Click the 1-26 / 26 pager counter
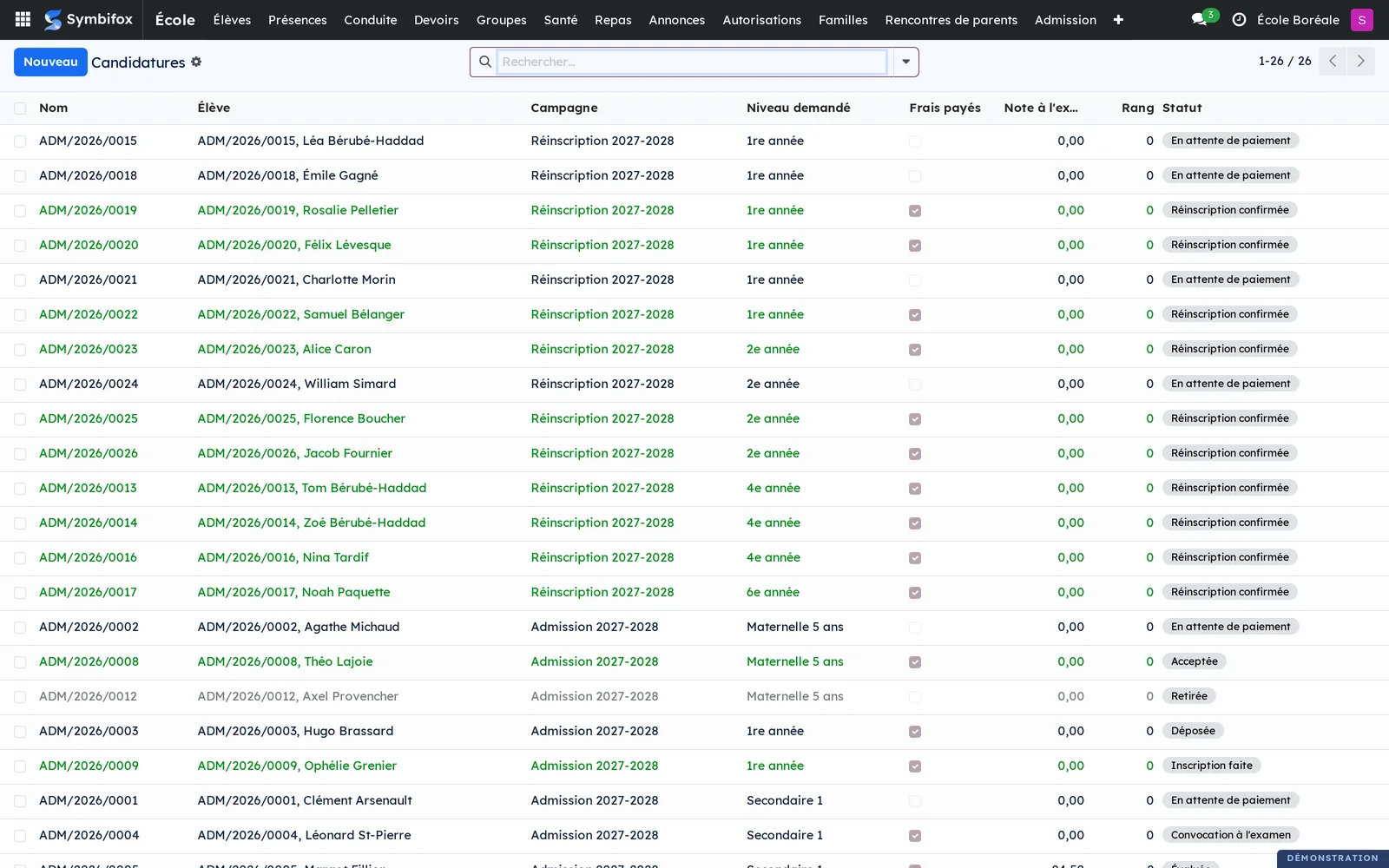1389x868 pixels. point(1285,61)
